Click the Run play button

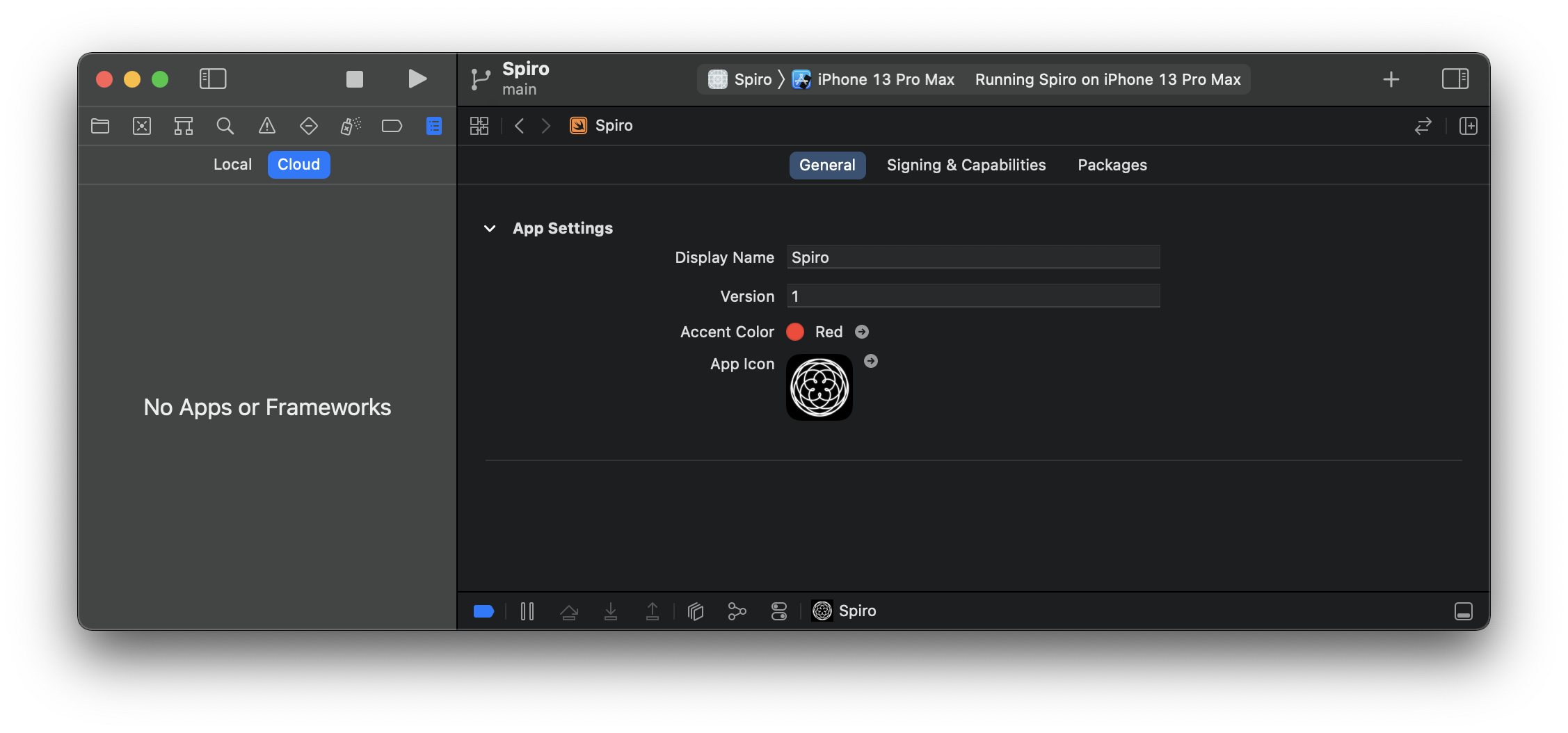[417, 79]
